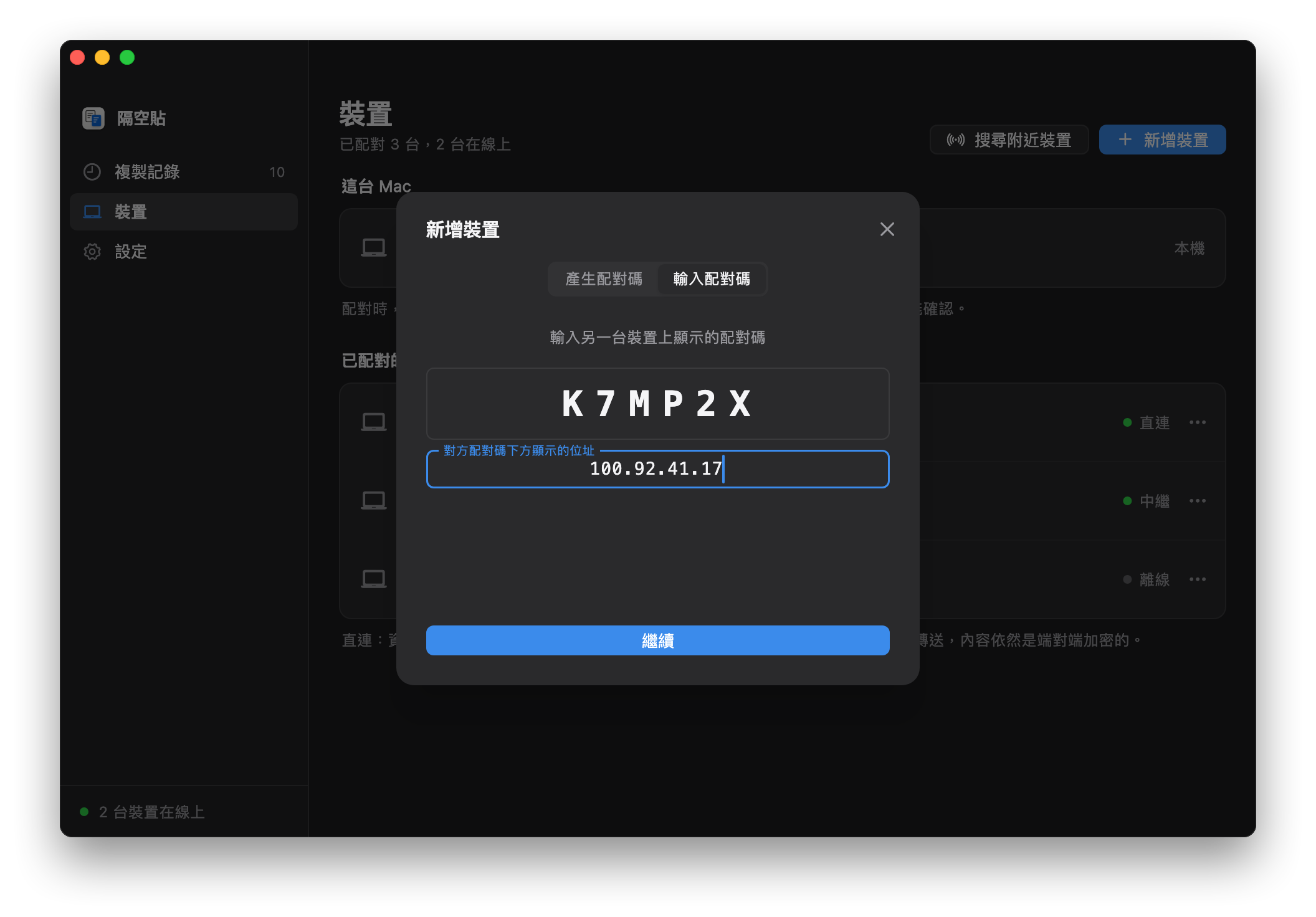Open more options for the 離線 device
This screenshot has height=917, width=1316.
(x=1197, y=579)
